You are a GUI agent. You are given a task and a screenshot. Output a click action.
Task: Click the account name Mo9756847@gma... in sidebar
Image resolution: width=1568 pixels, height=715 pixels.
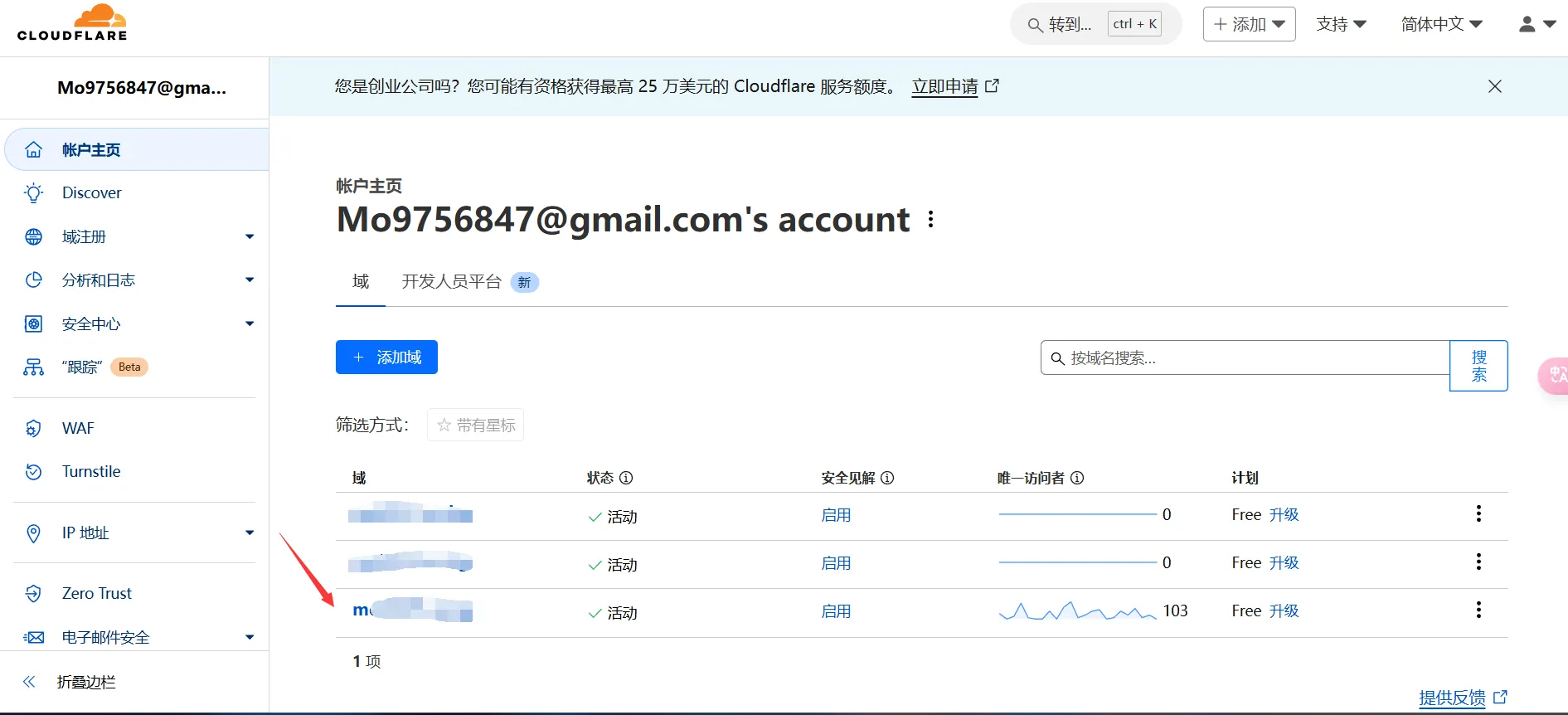[142, 87]
